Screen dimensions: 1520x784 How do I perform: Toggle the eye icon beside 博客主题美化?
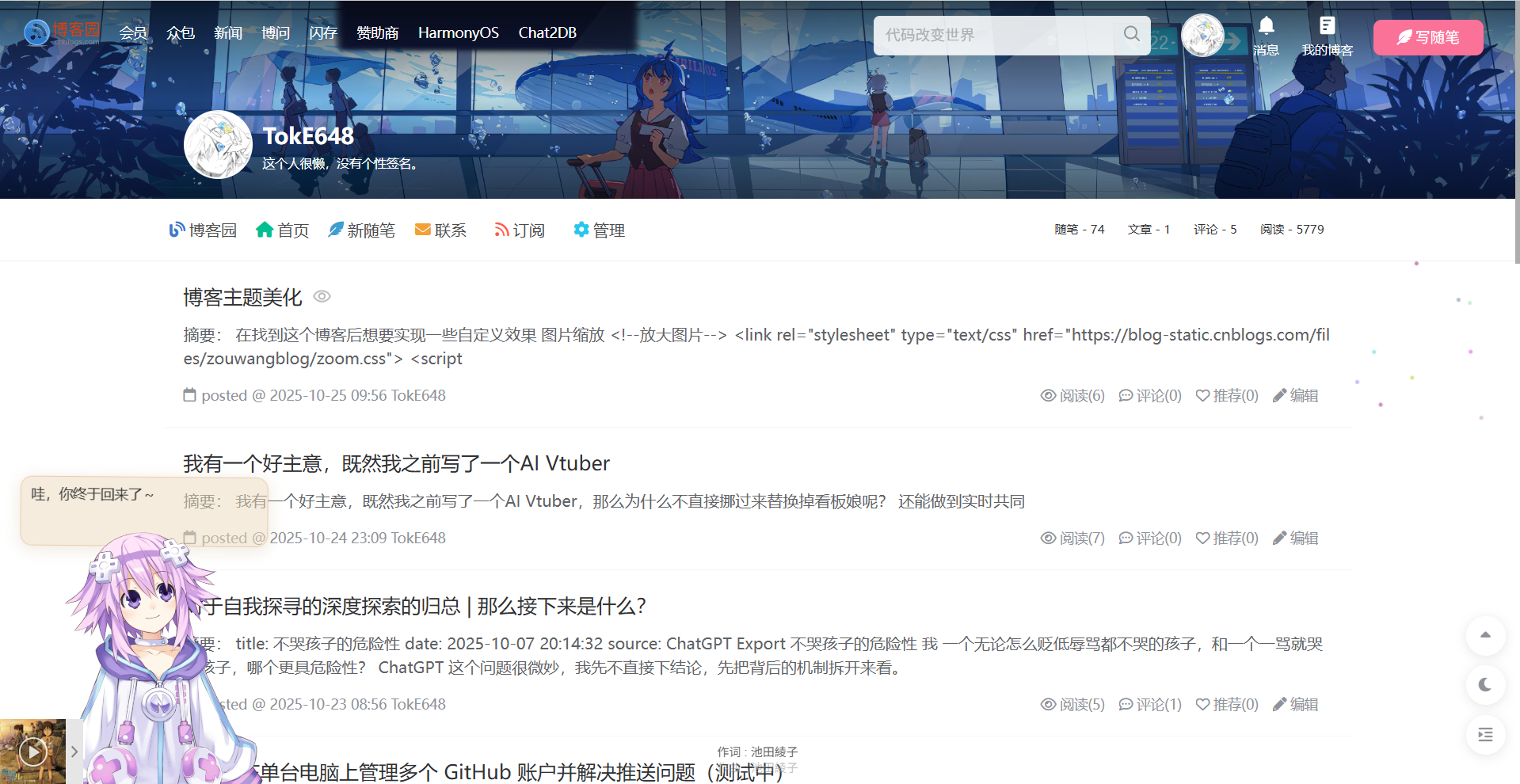coord(322,296)
